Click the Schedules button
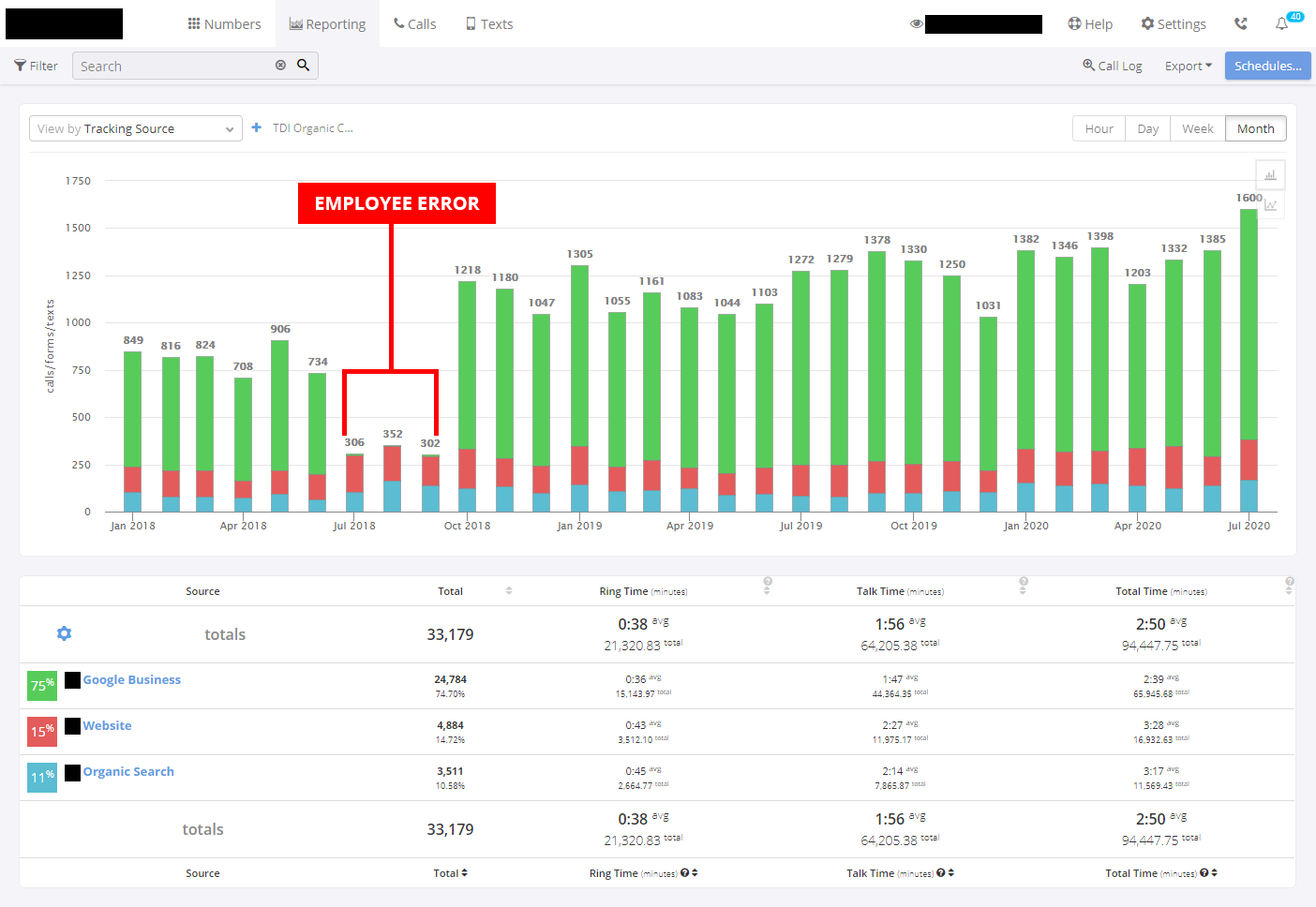Image resolution: width=1316 pixels, height=907 pixels. click(1267, 66)
